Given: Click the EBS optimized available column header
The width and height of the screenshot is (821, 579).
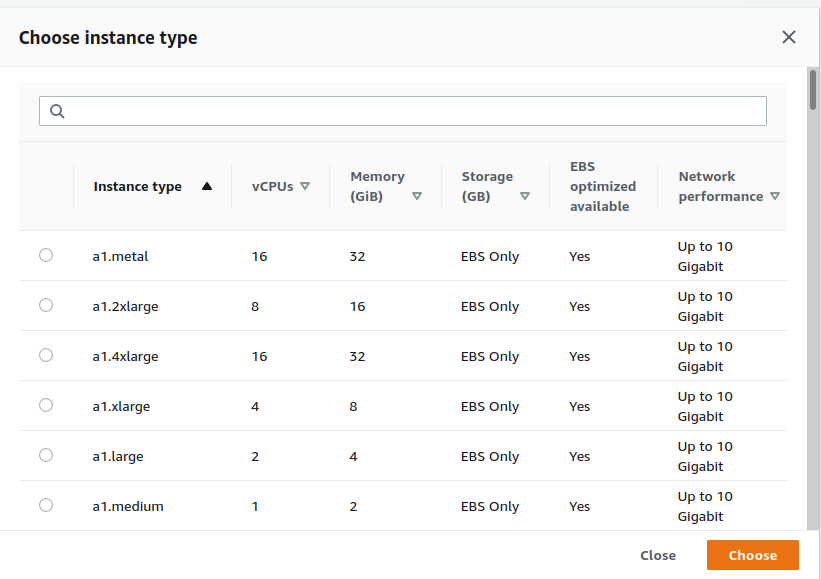Looking at the screenshot, I should click(x=602, y=186).
